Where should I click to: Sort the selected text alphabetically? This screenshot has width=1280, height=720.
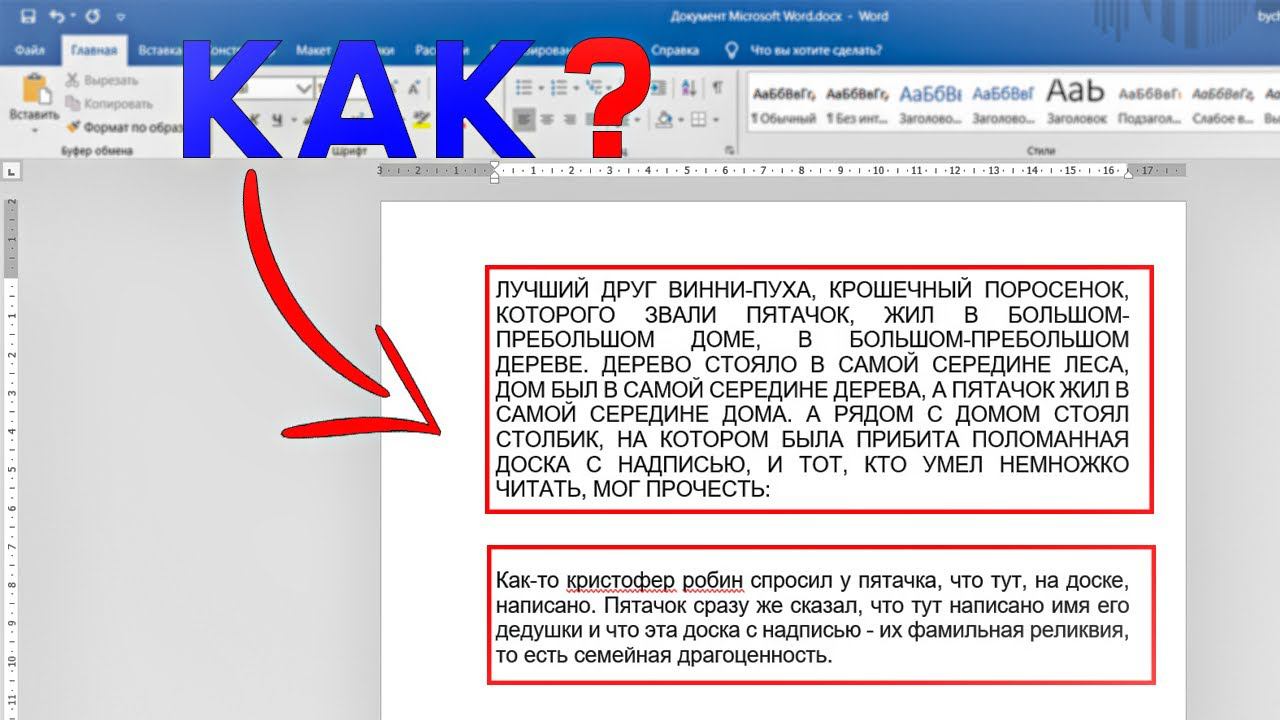coord(691,88)
